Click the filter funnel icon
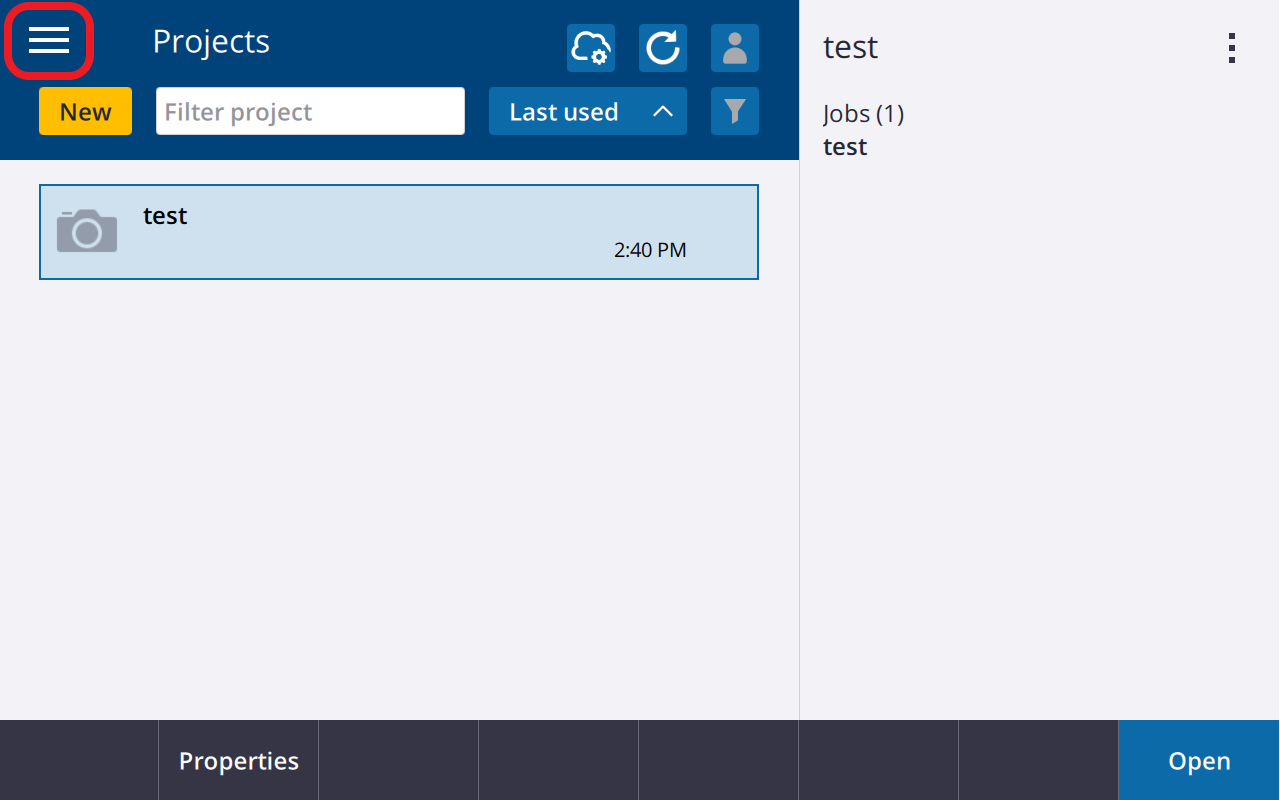Screen dimensions: 1280x800 735,111
